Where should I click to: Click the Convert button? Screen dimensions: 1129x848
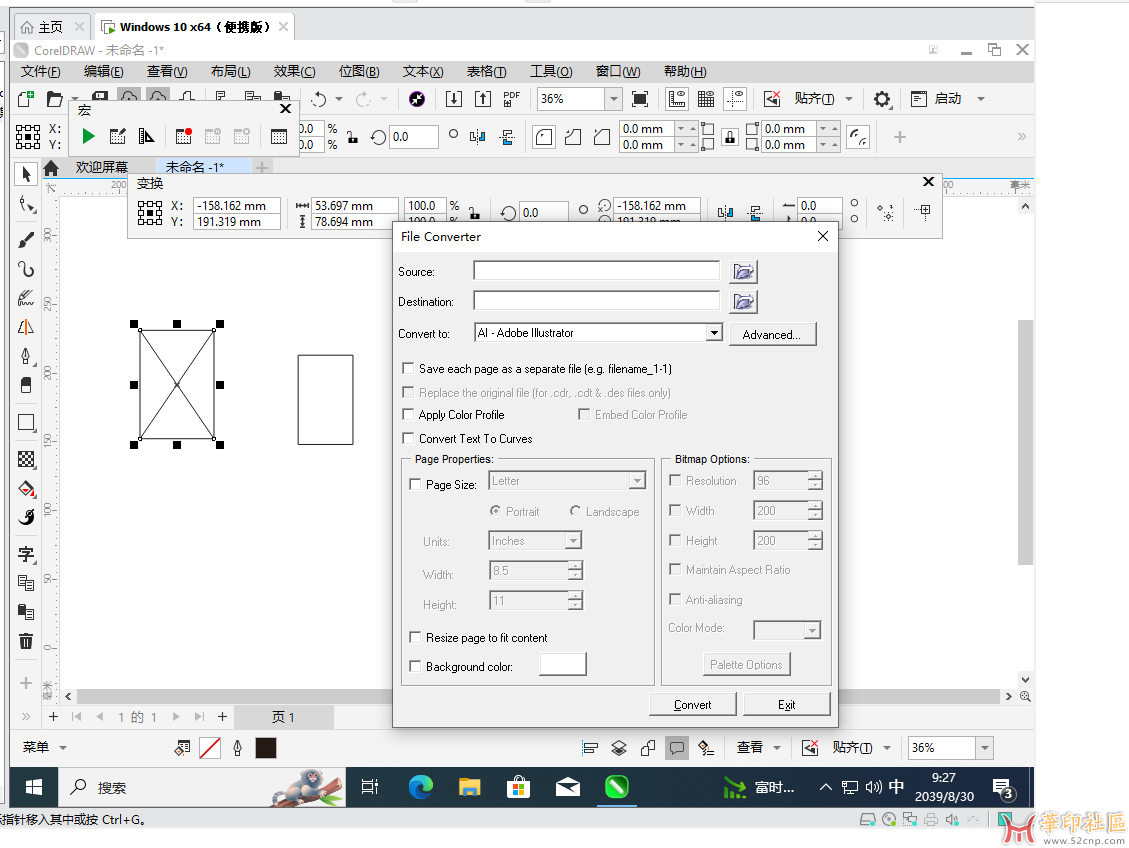(x=693, y=705)
